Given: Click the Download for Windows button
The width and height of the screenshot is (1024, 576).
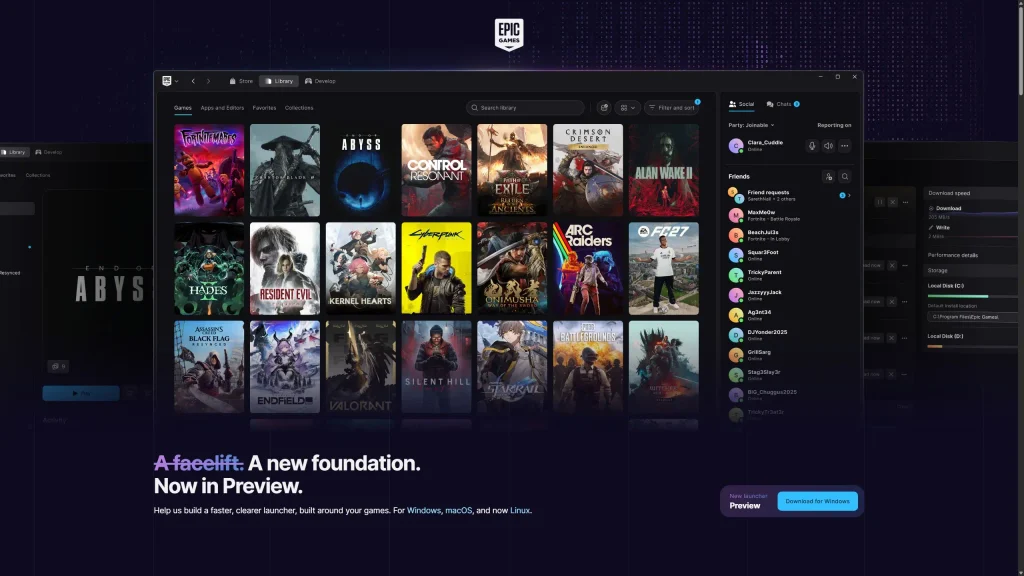Looking at the screenshot, I should 817,501.
